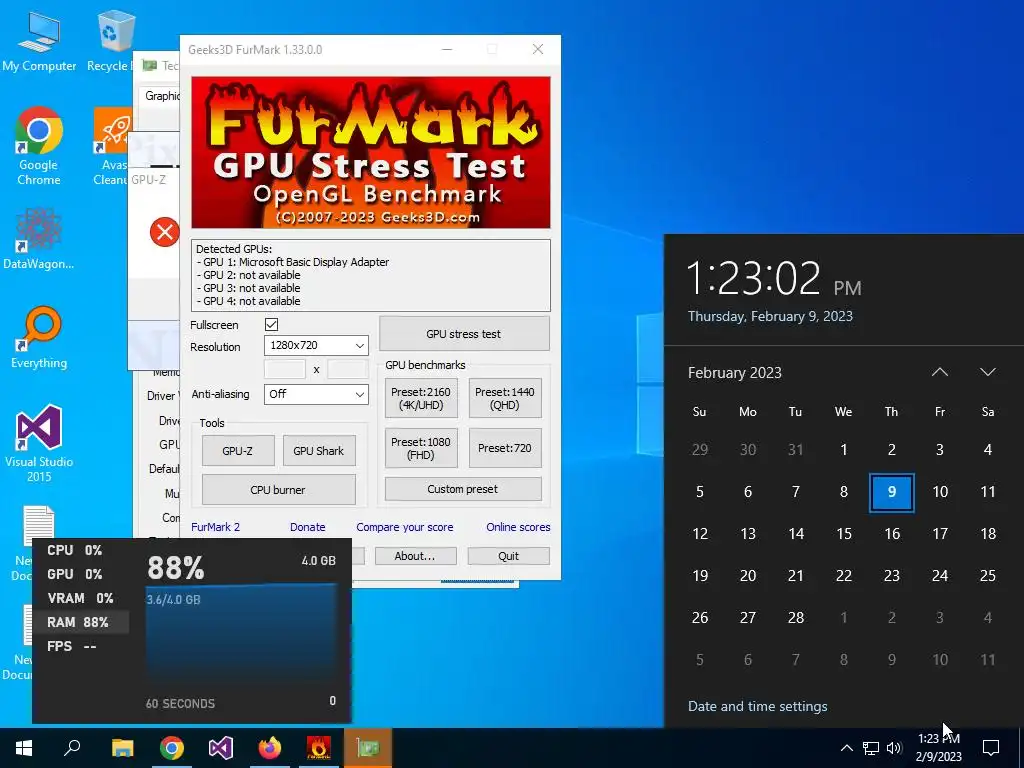
Task: Open the About dialog
Action: click(415, 556)
